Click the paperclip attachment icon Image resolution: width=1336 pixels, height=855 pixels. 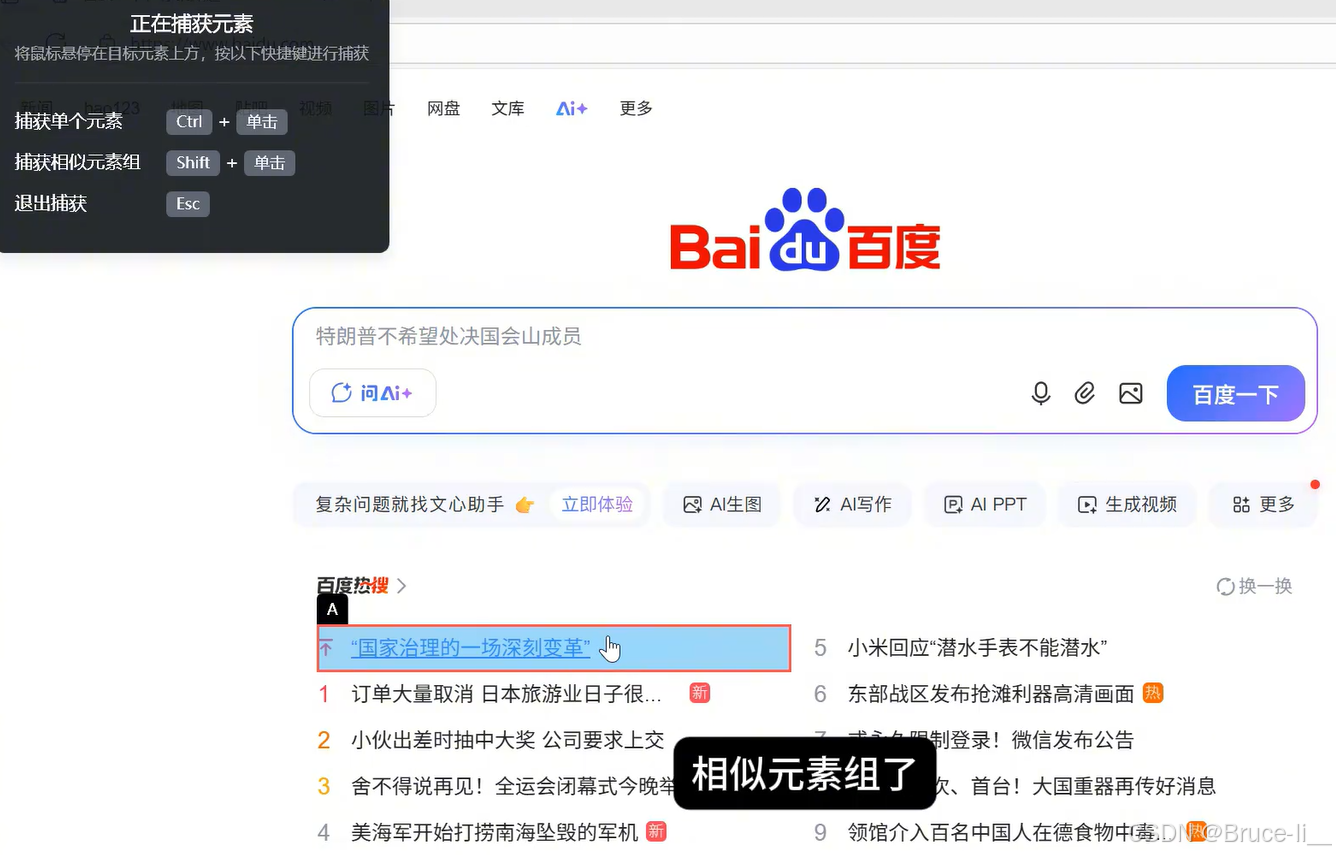coord(1085,393)
